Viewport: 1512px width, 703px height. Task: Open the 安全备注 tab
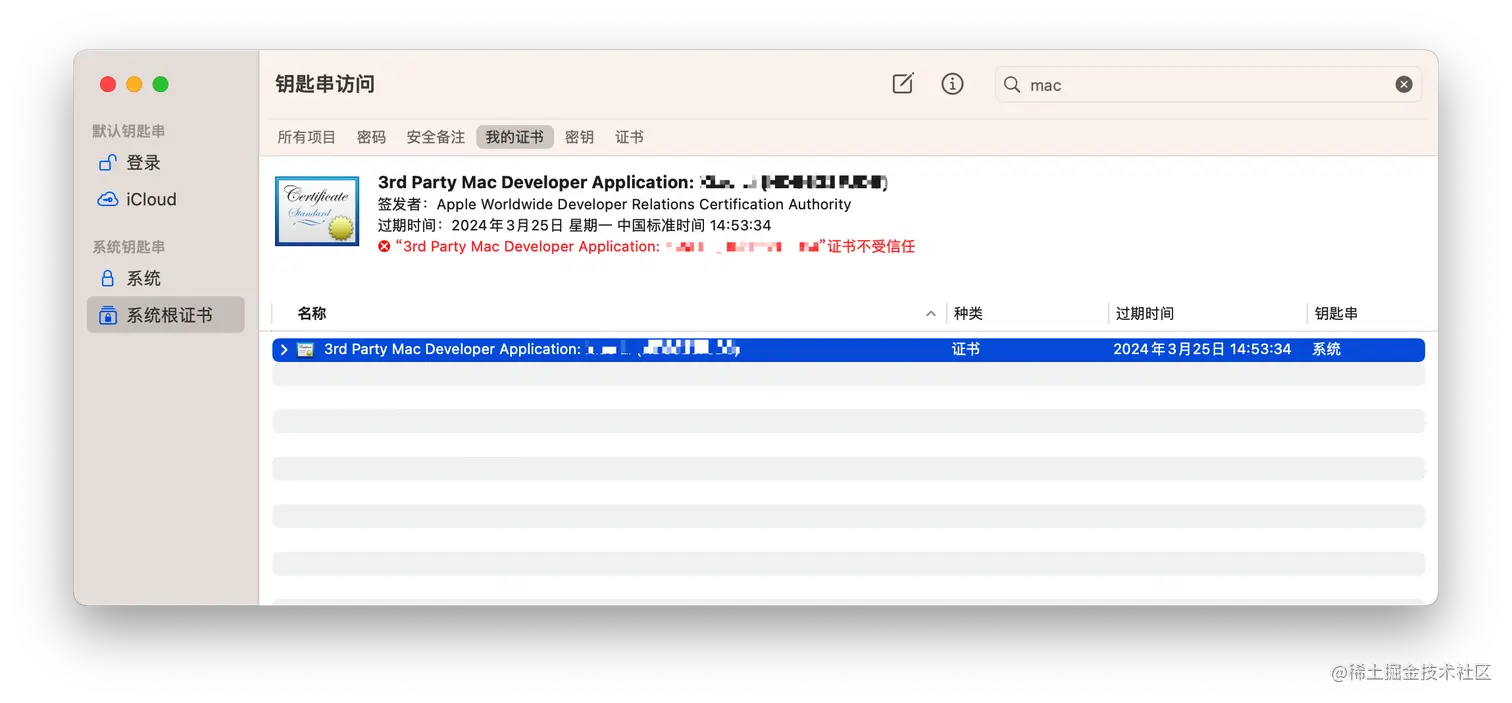point(435,137)
